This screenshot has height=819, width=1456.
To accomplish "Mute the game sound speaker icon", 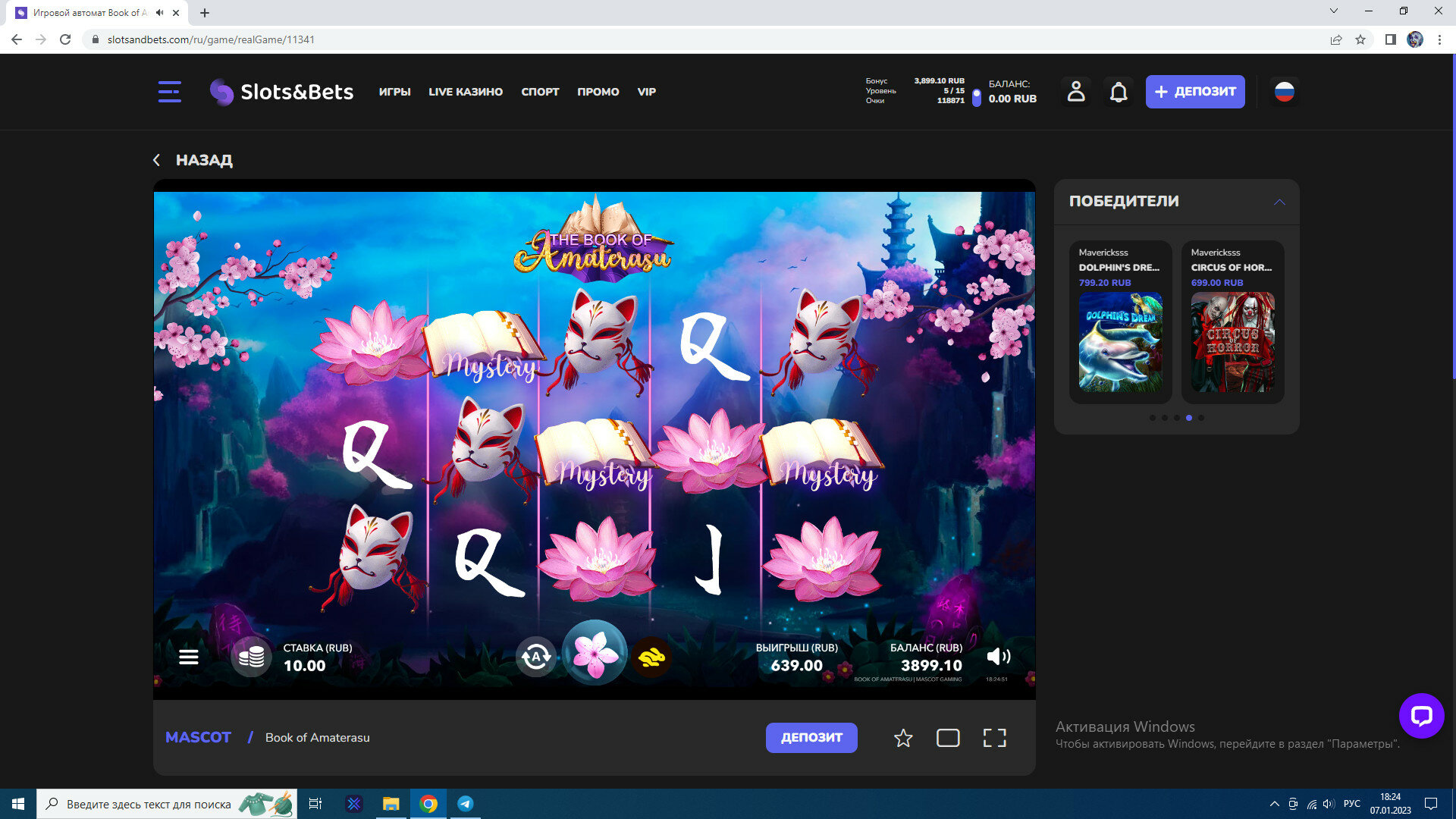I will [998, 657].
